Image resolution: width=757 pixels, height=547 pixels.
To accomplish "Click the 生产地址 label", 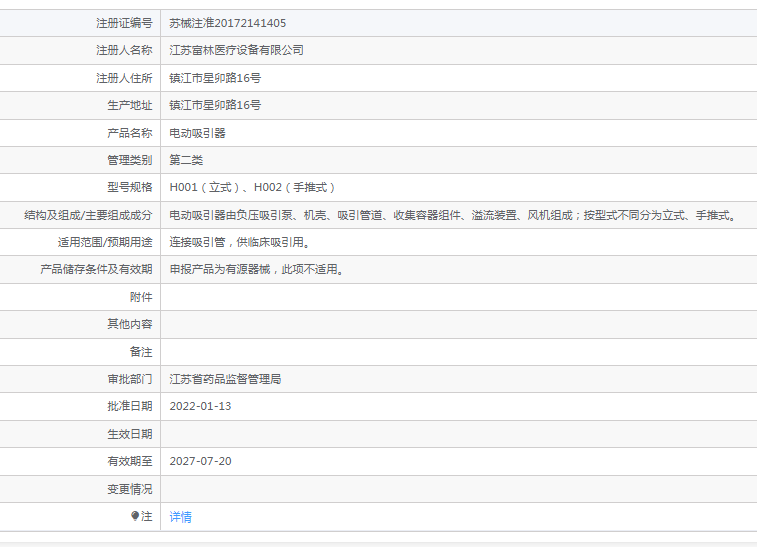I will pos(130,105).
